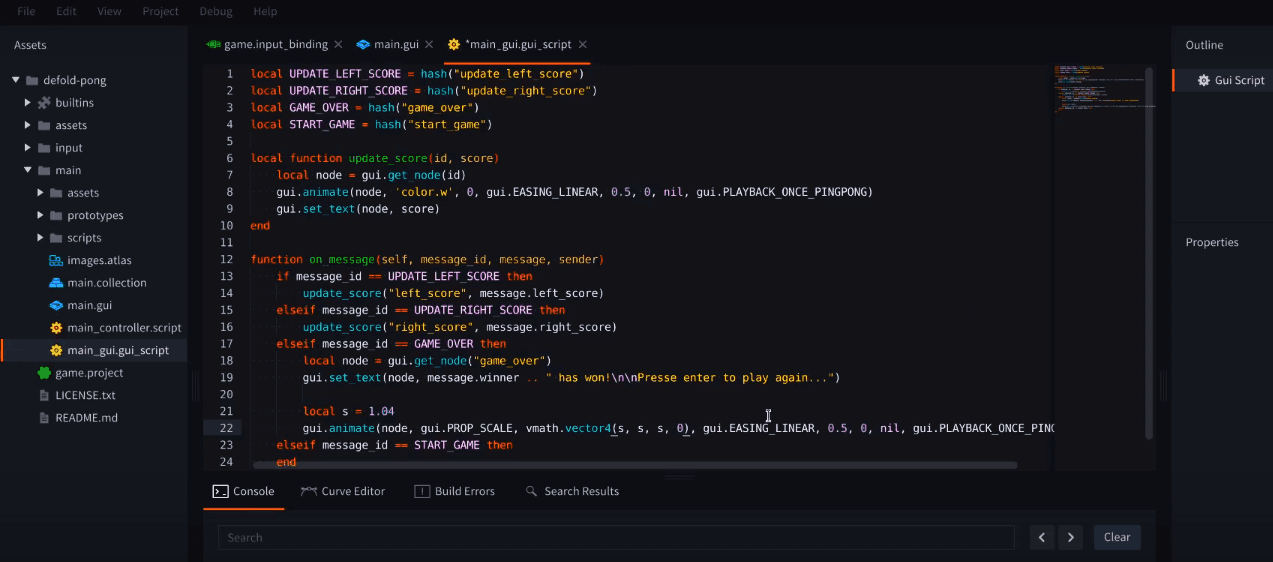Clear the console output
The image size is (1273, 562).
click(1117, 537)
